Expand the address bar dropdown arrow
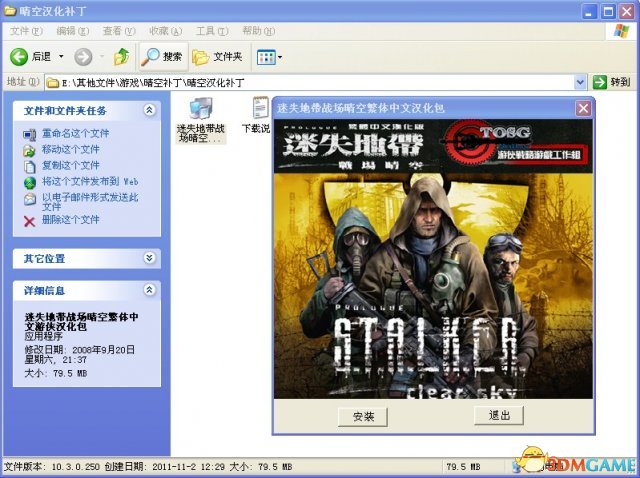This screenshot has width=640, height=478. click(580, 83)
